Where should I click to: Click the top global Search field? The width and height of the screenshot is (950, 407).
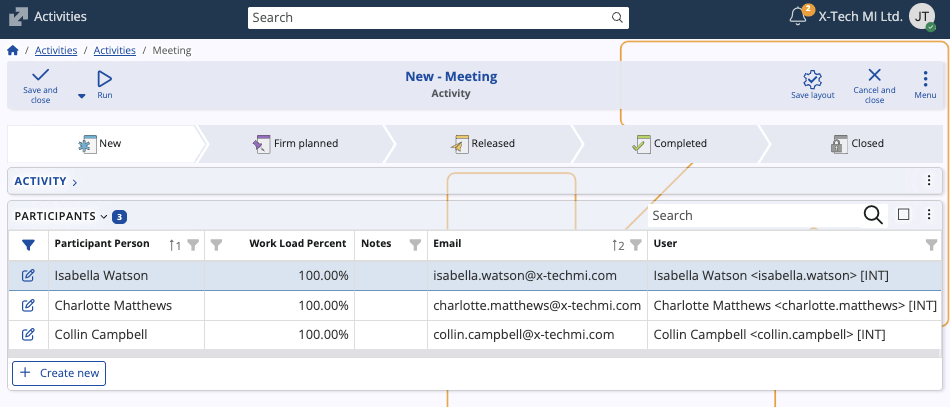coord(430,17)
